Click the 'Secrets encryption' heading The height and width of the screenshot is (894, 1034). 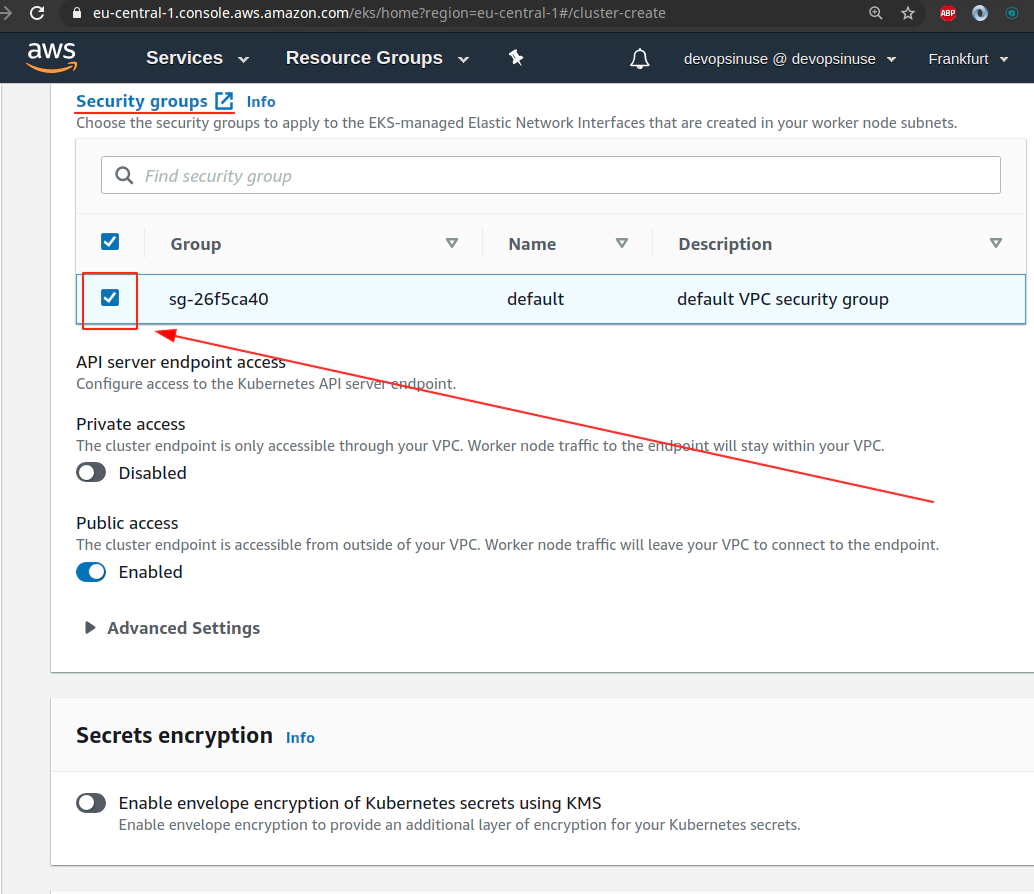click(174, 735)
